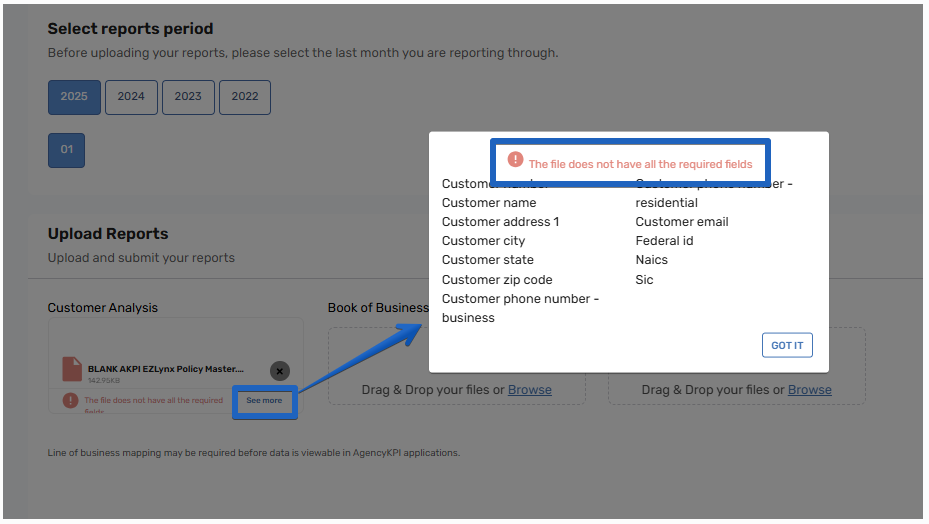Click Browse link under Book of Business
Image resolution: width=929 pixels, height=524 pixels.
529,390
